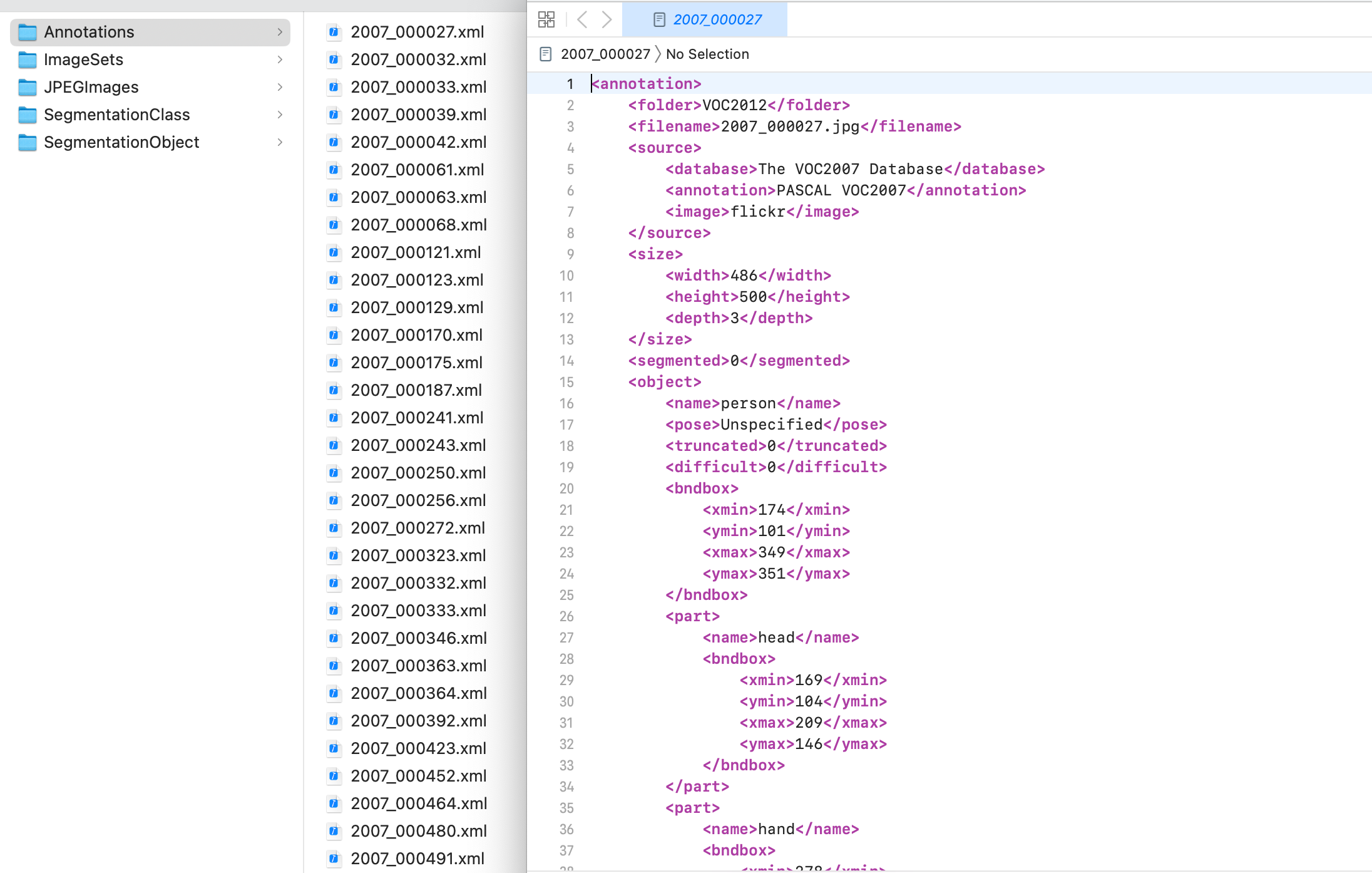Screen dimensions: 1372x873
Task: Click the No Selection breadcrumb item
Action: click(x=707, y=54)
